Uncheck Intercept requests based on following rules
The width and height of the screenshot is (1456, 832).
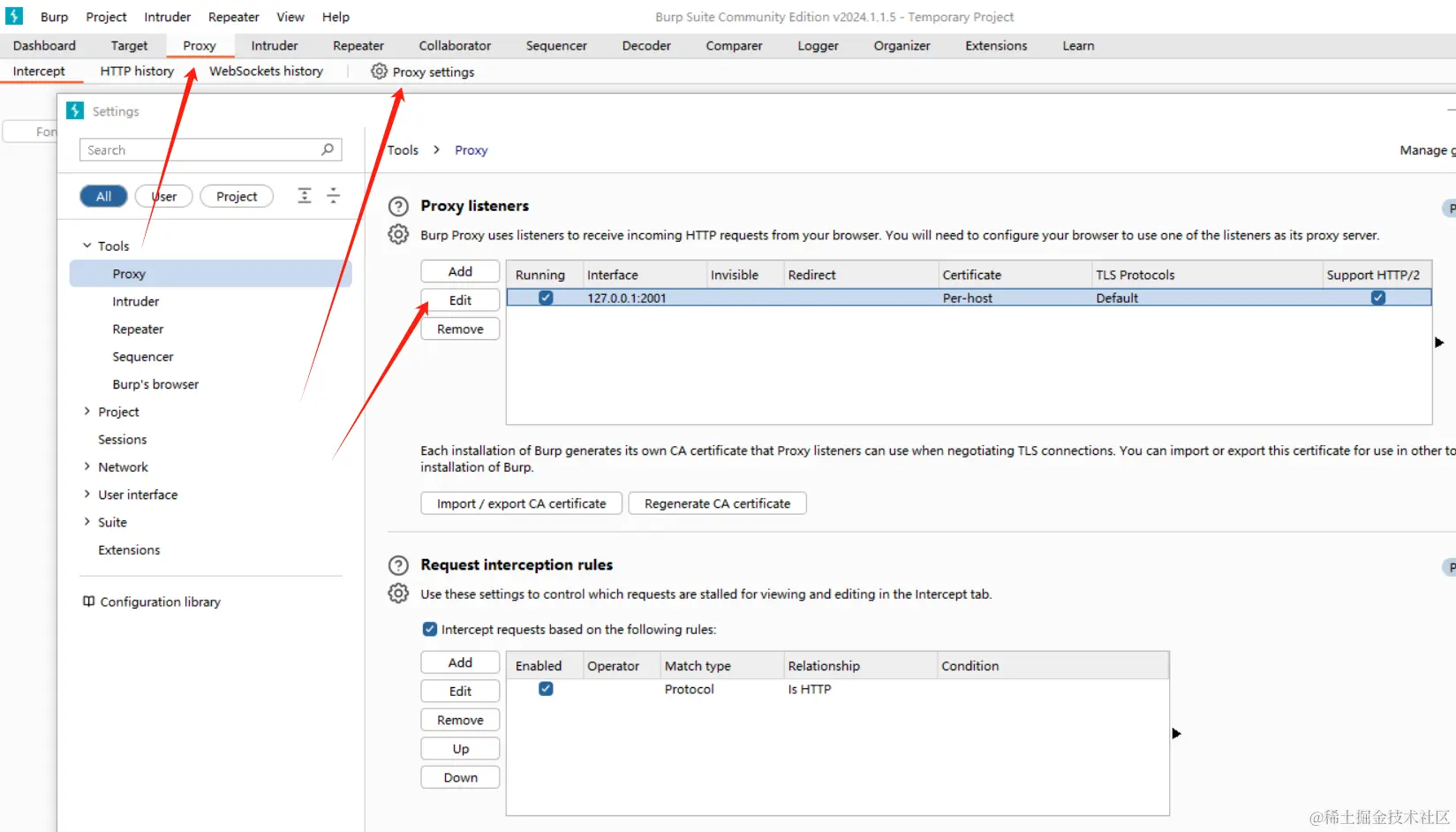[430, 629]
